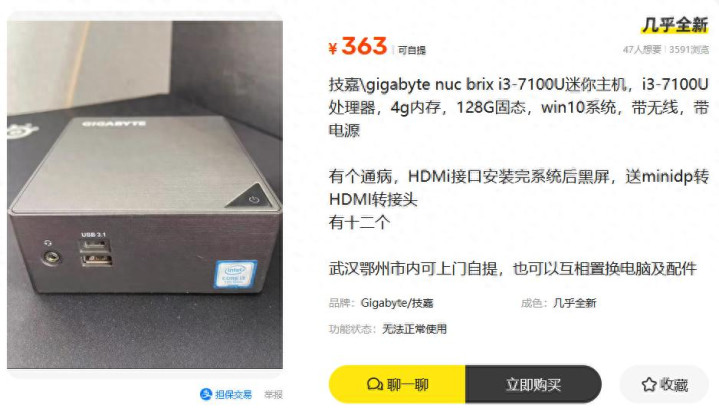Screen dimensions: 719x418
Task: Click the product title text about i3-7100U
Action: point(519,107)
